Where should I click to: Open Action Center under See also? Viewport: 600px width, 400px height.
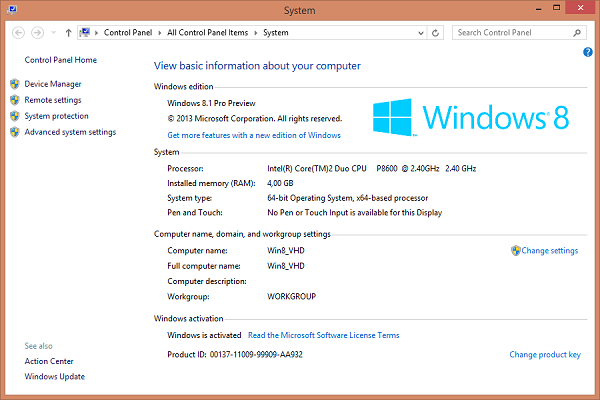click(49, 361)
